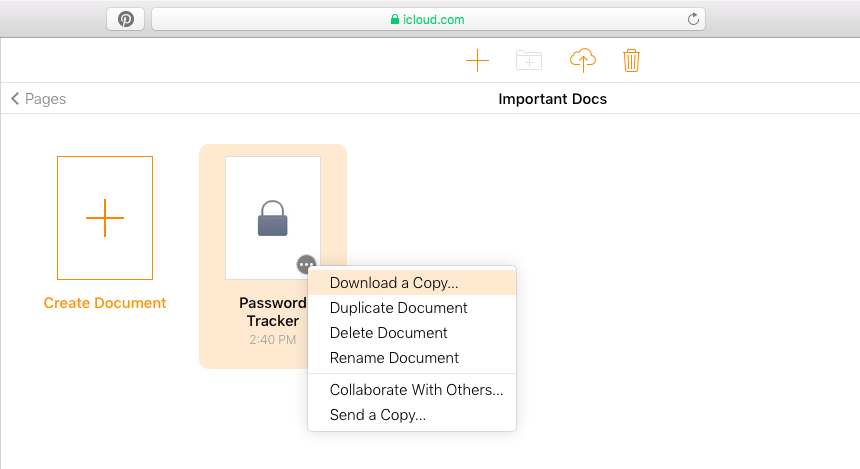The width and height of the screenshot is (860, 469).
Task: Click the icloud.com address bar
Action: (x=428, y=20)
